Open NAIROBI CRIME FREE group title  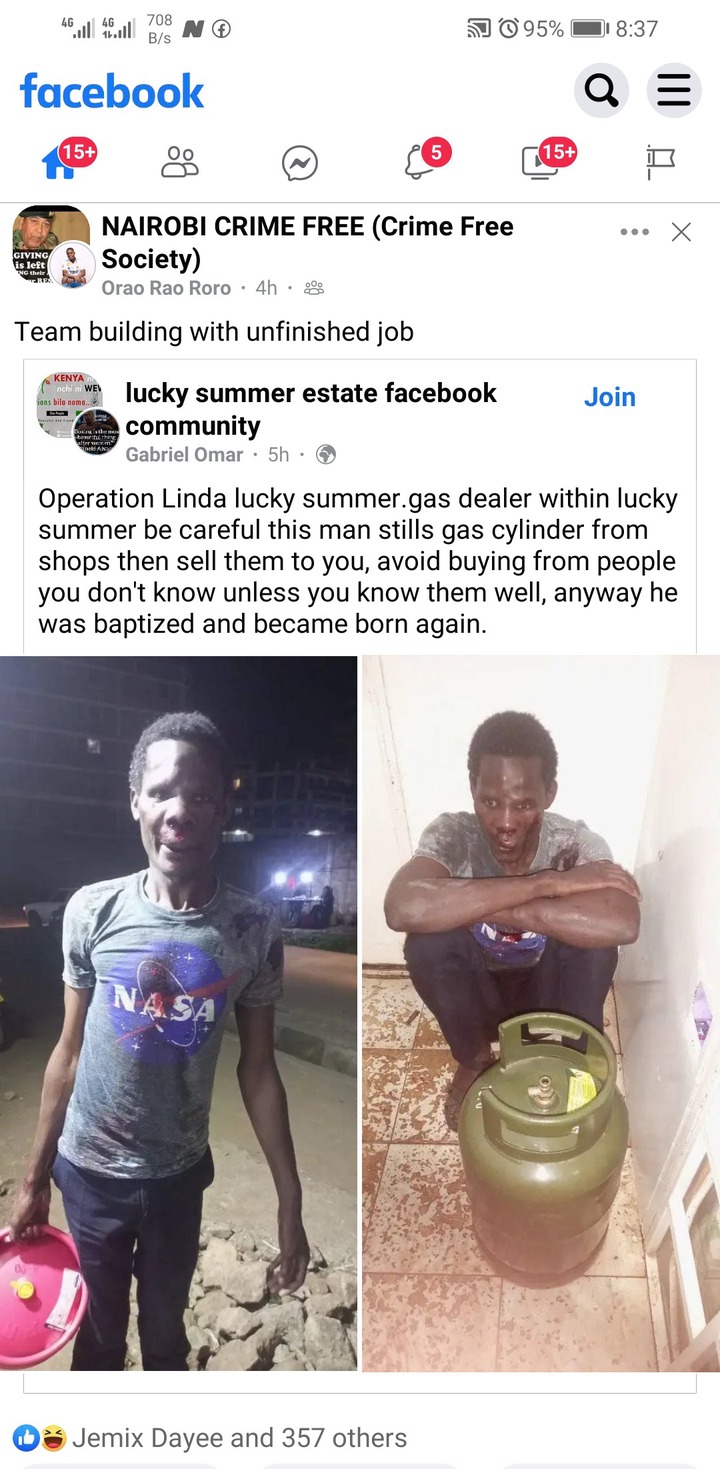307,243
